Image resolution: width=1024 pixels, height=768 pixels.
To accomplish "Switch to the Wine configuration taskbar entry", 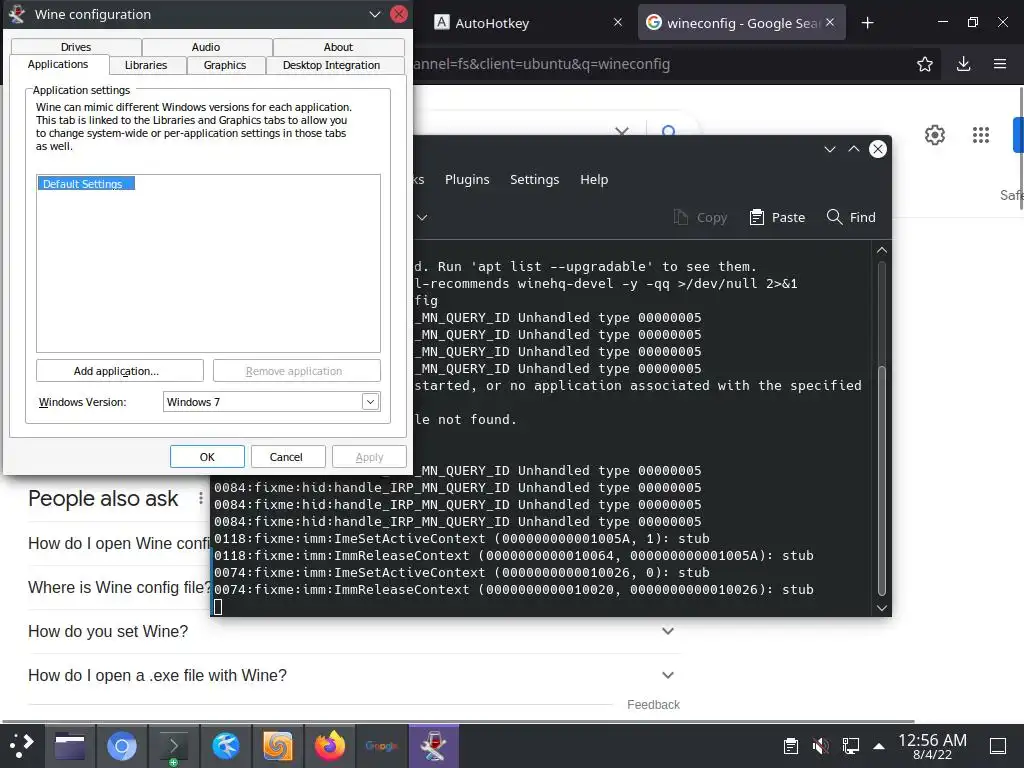I will (434, 746).
